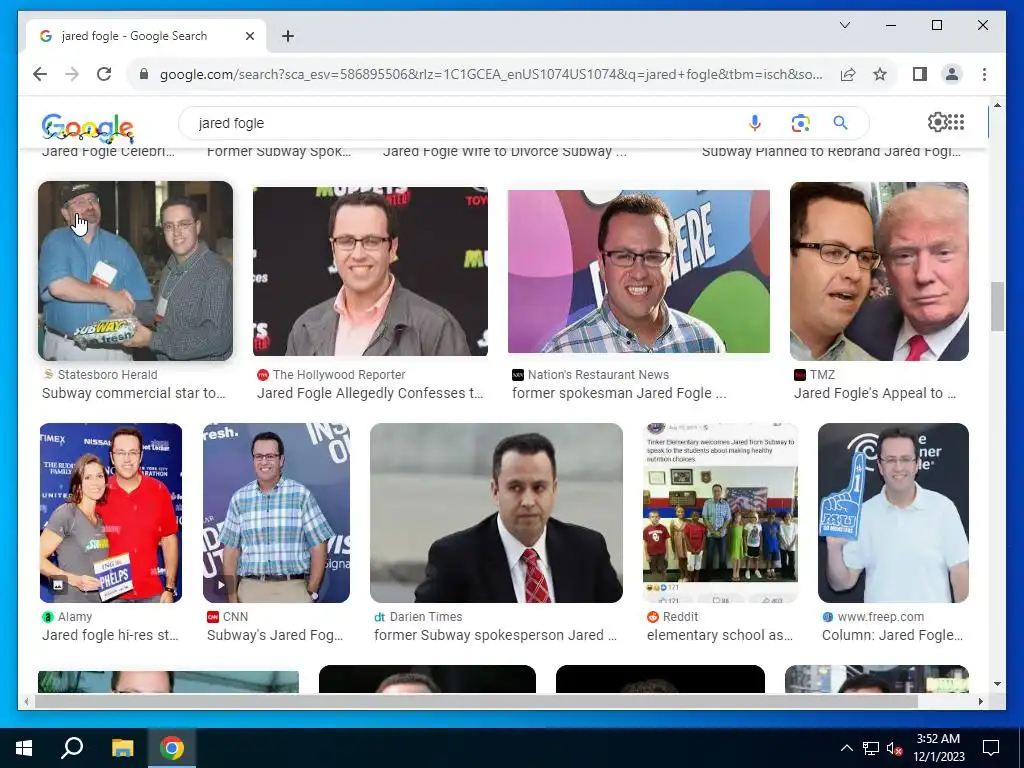
Task: Click the jared fogle search input box
Action: tap(470, 123)
